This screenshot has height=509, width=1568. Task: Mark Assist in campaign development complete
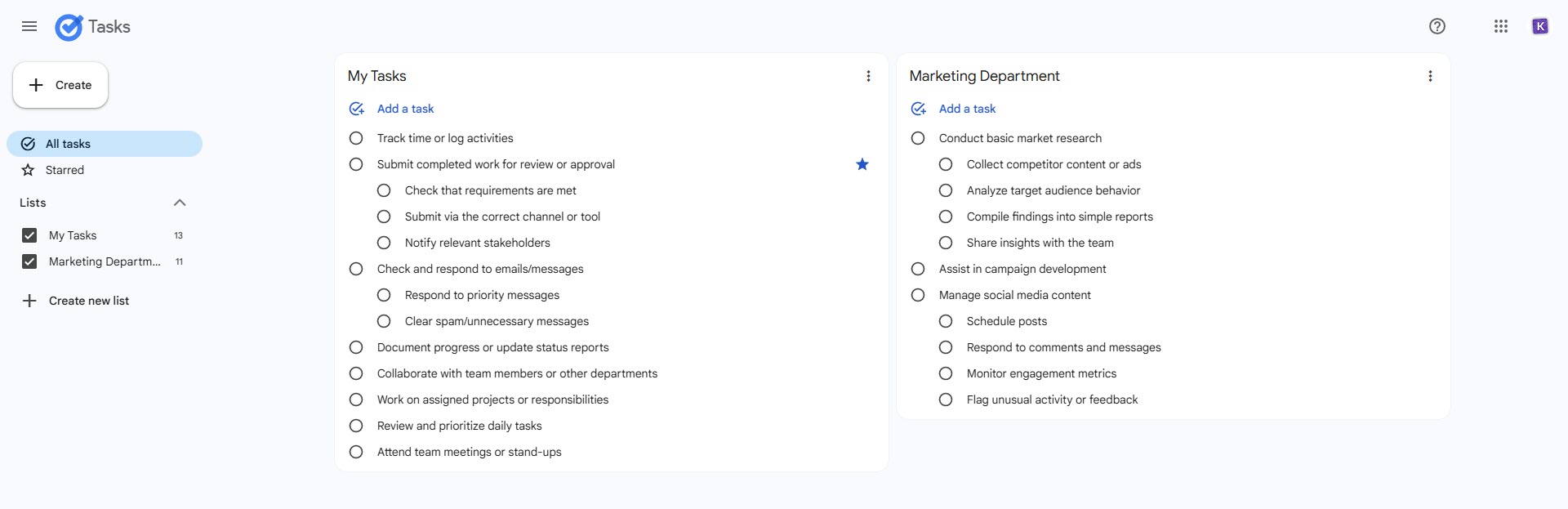click(x=918, y=269)
